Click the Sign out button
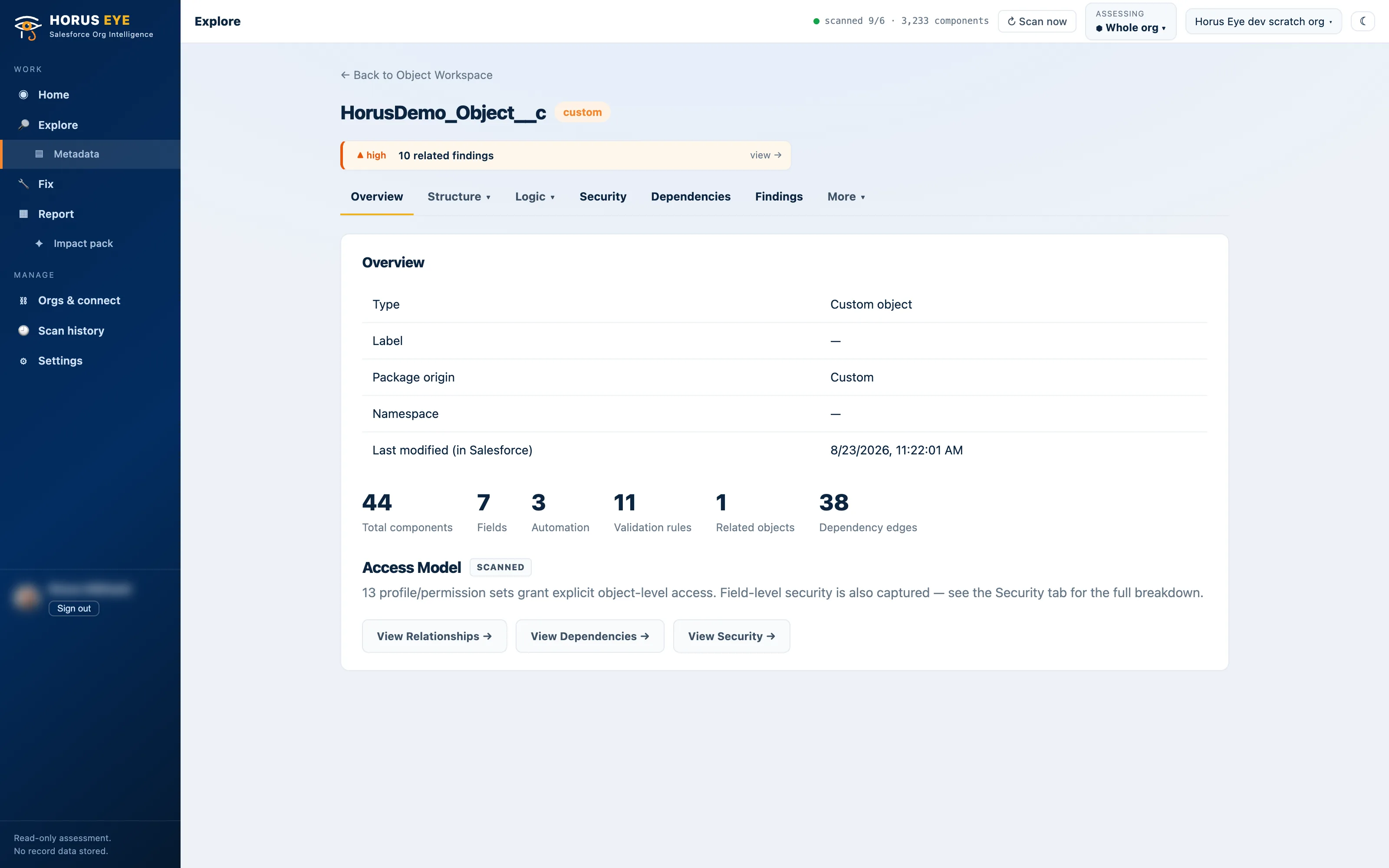Viewport: 1389px width, 868px height. [74, 608]
